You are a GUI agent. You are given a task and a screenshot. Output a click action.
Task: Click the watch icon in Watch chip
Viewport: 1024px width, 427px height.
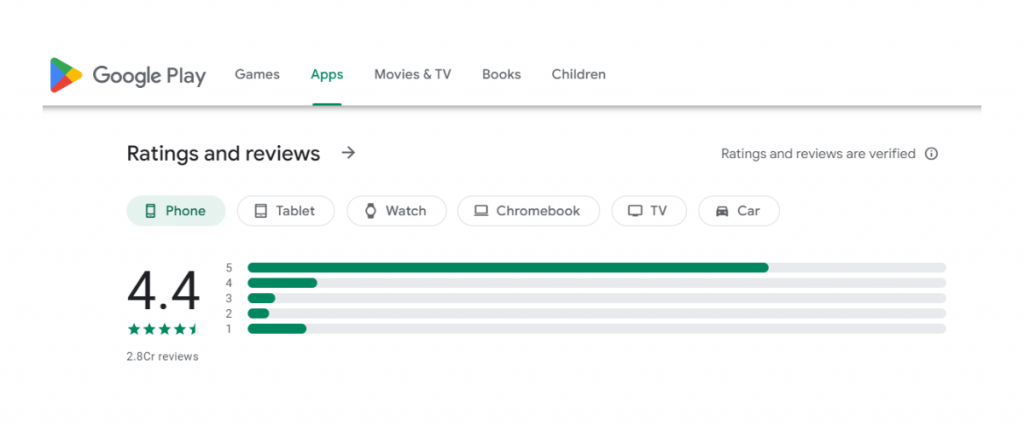click(371, 211)
